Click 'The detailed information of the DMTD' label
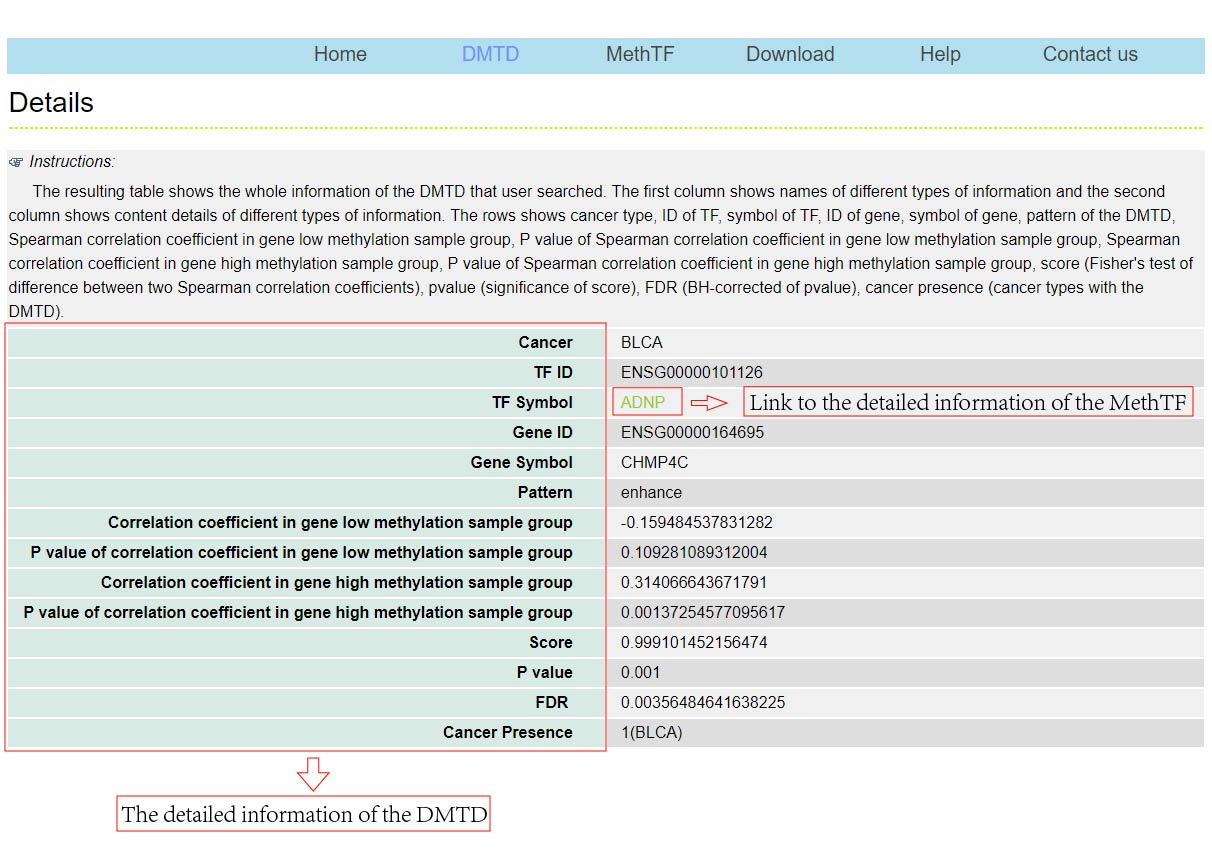Image resolution: width=1212 pixels, height=856 pixels. tap(304, 815)
